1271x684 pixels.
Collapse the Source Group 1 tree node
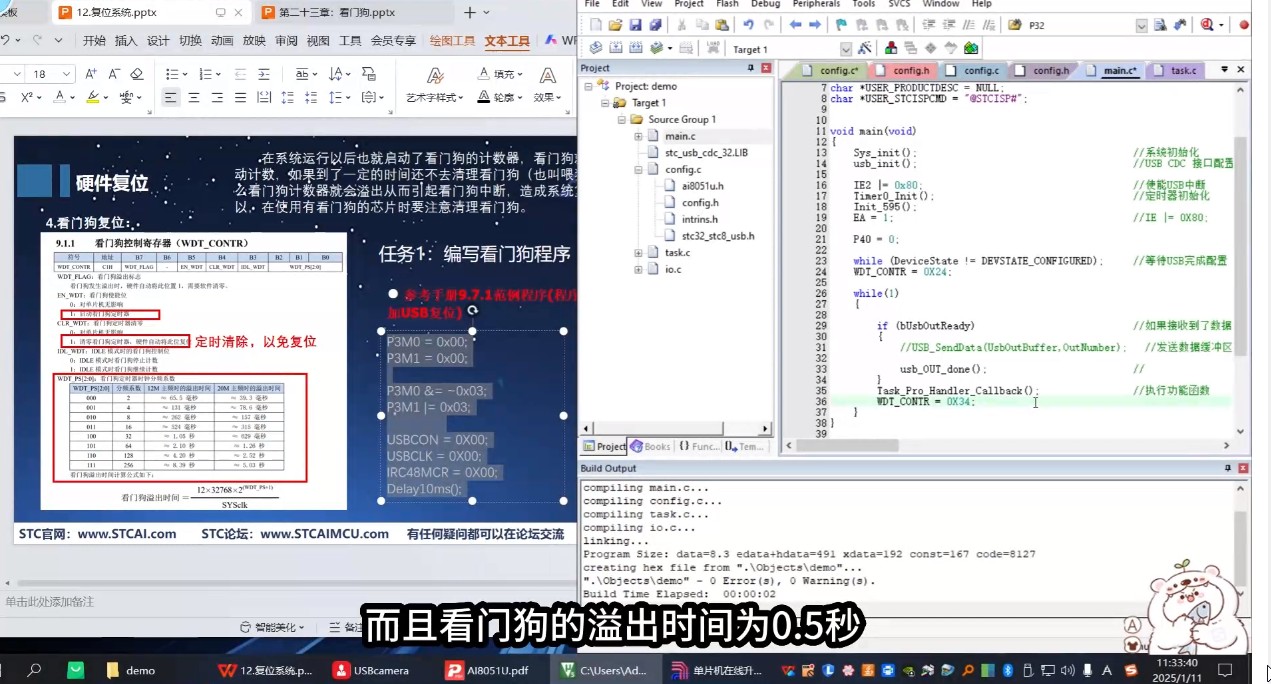pyautogui.click(x=621, y=118)
